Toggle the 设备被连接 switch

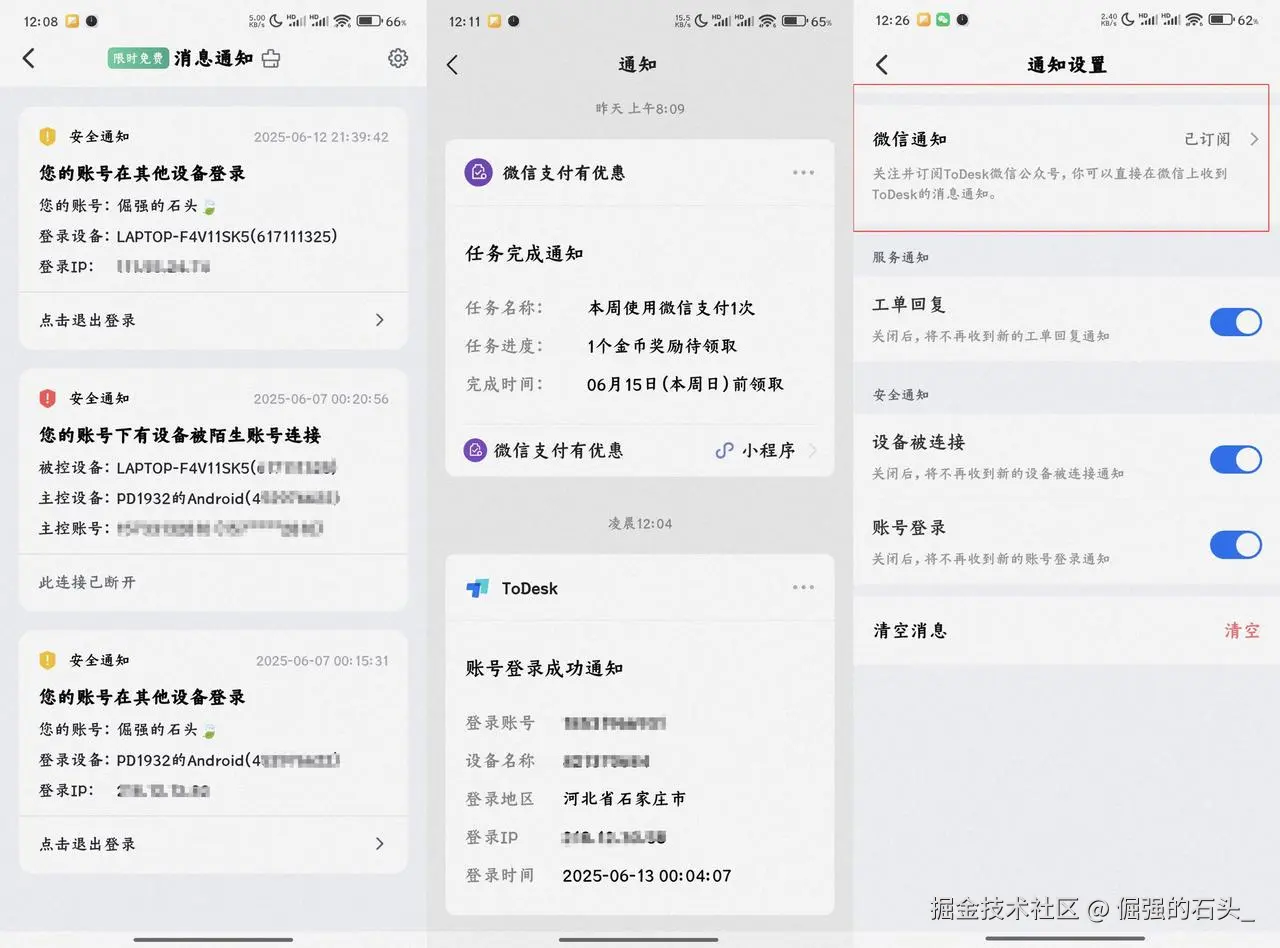click(1236, 459)
